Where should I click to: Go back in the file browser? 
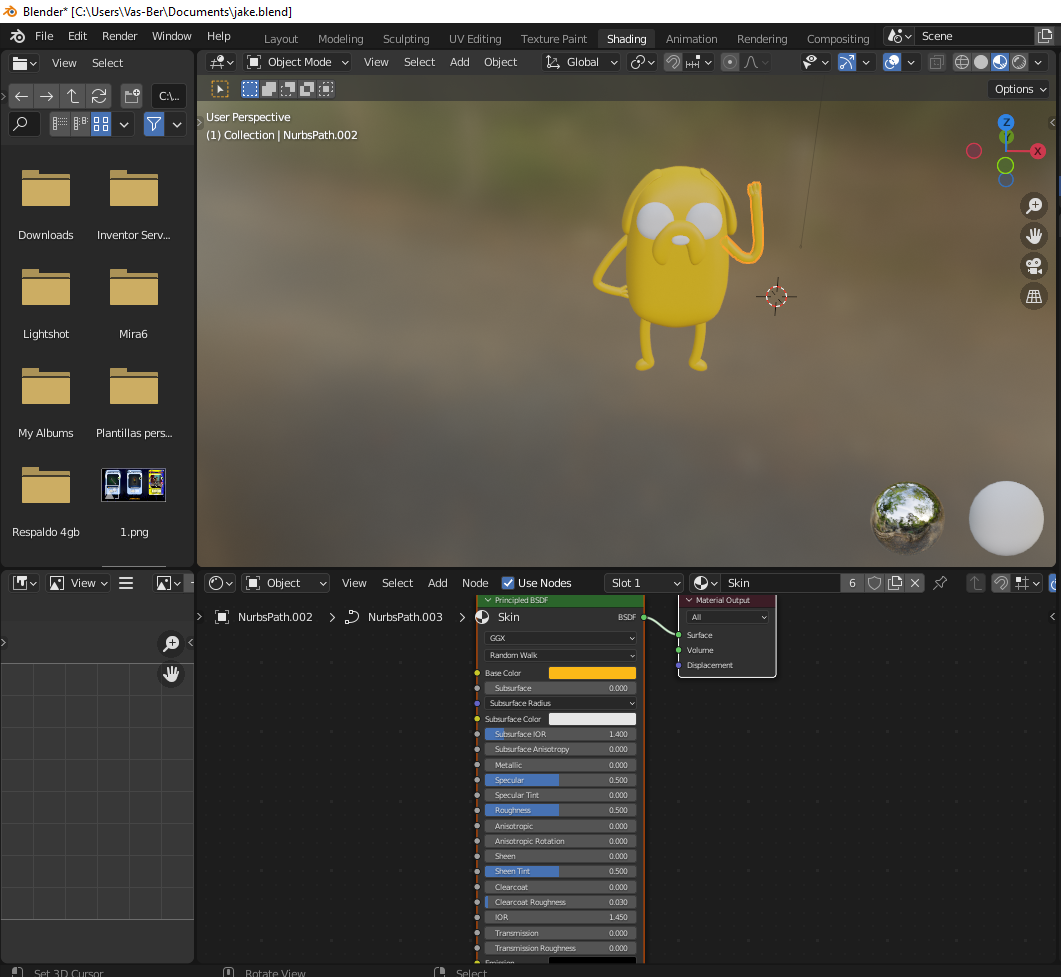[21, 96]
